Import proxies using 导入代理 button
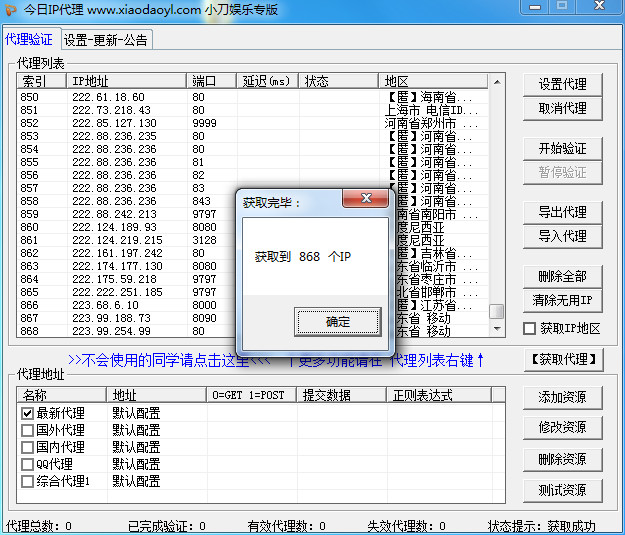625x535 pixels. [562, 236]
